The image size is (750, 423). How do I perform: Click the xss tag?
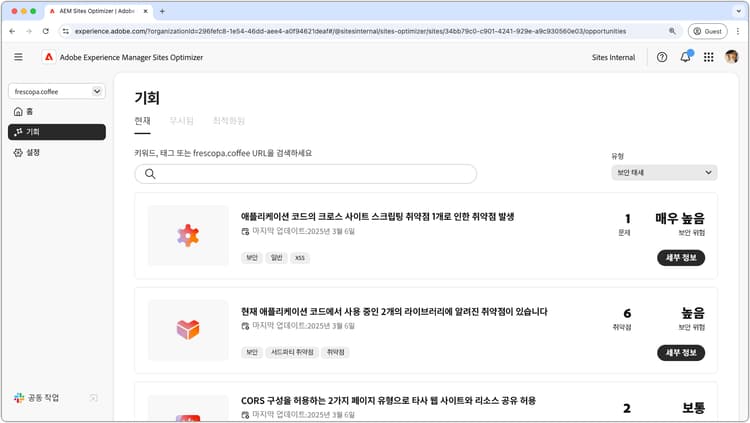(300, 258)
